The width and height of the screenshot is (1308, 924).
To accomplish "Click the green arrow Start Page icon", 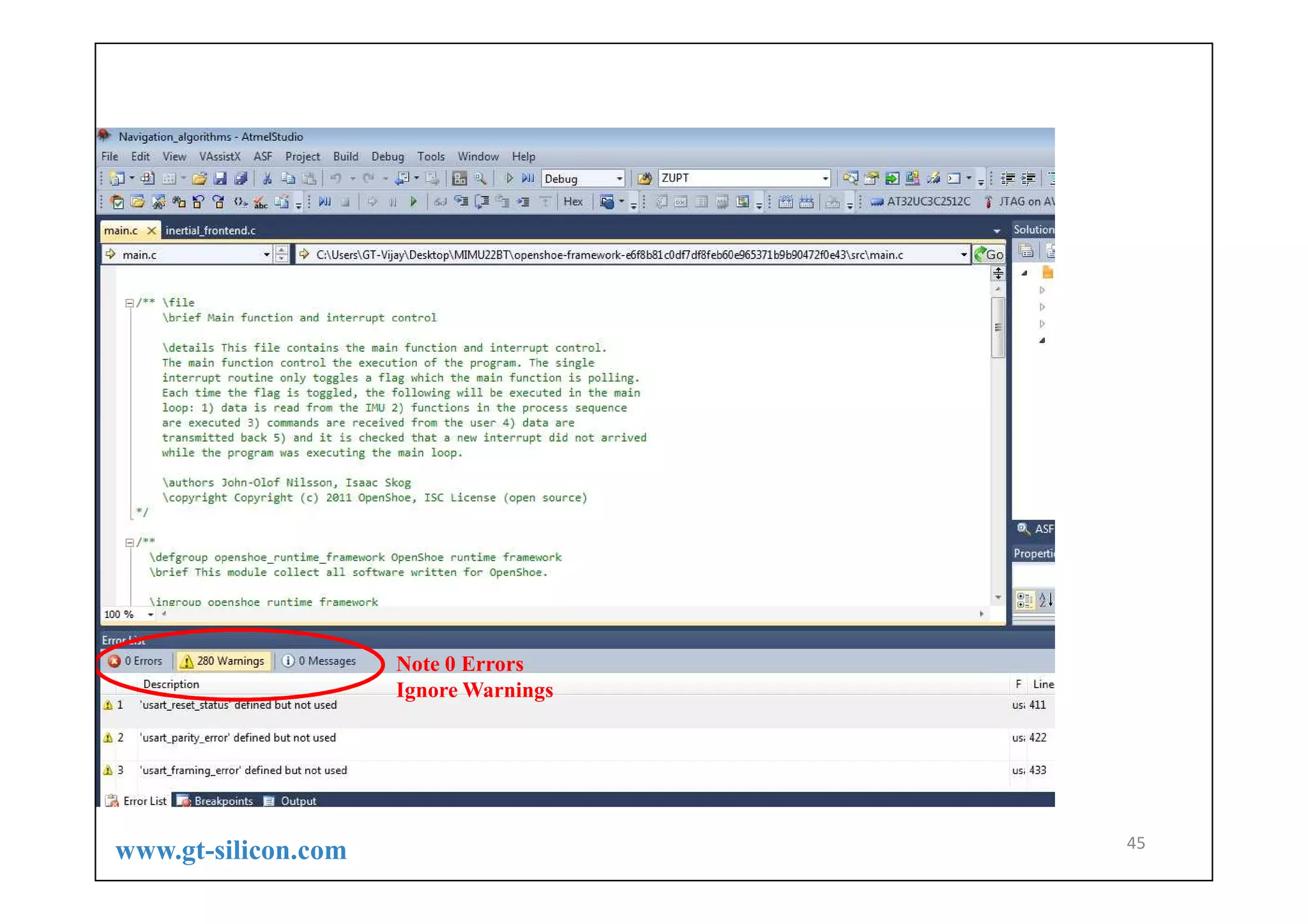I will 892,178.
